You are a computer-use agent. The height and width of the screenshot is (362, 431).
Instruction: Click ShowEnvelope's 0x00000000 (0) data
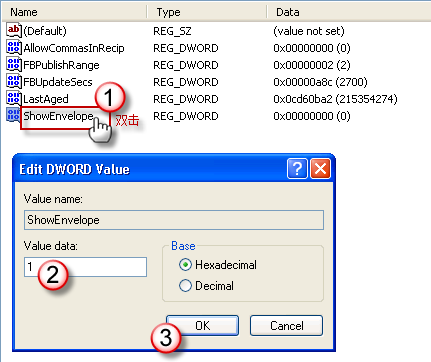[312, 116]
